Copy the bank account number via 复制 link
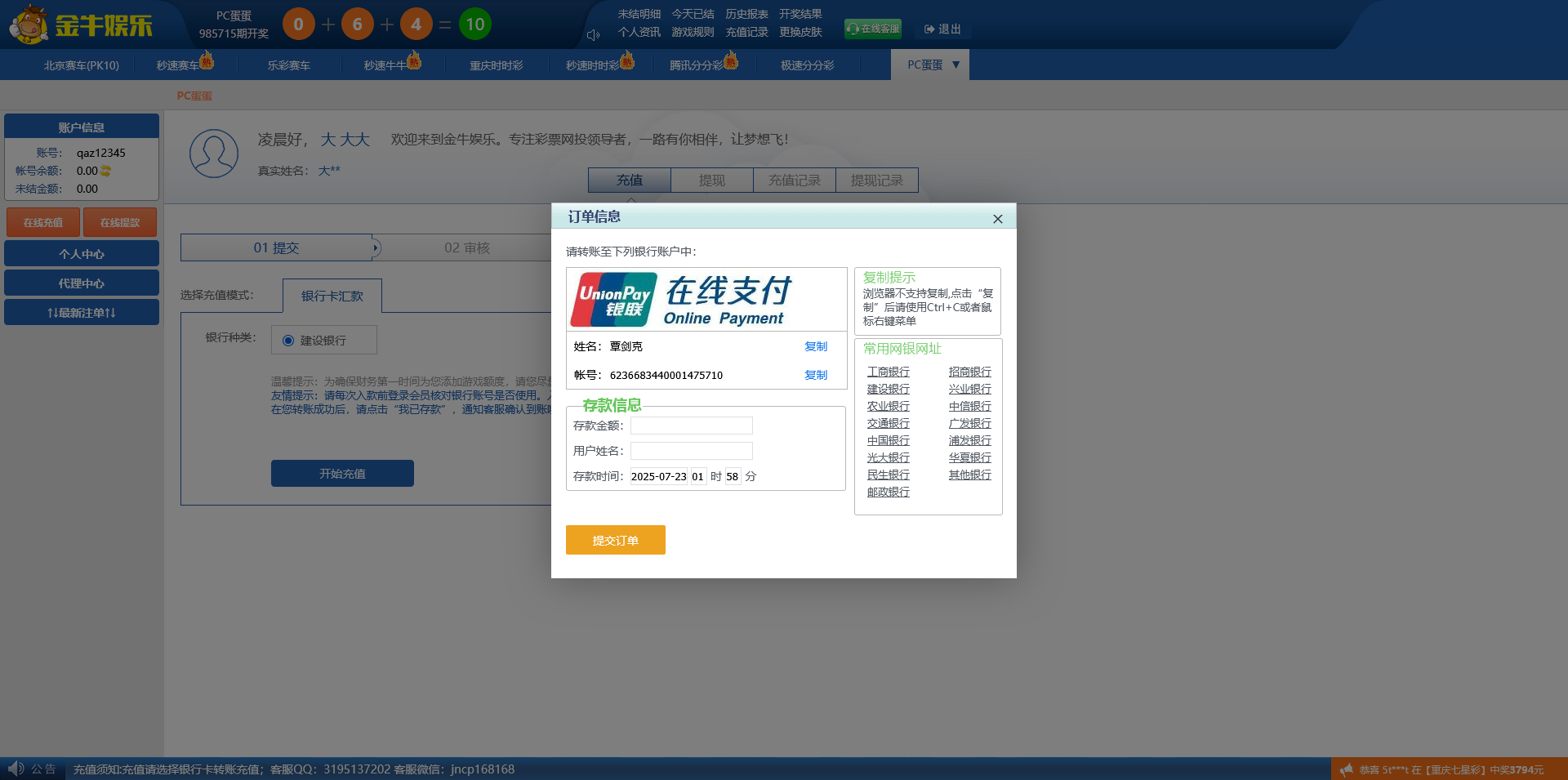Viewport: 1568px width, 780px height. (x=815, y=375)
